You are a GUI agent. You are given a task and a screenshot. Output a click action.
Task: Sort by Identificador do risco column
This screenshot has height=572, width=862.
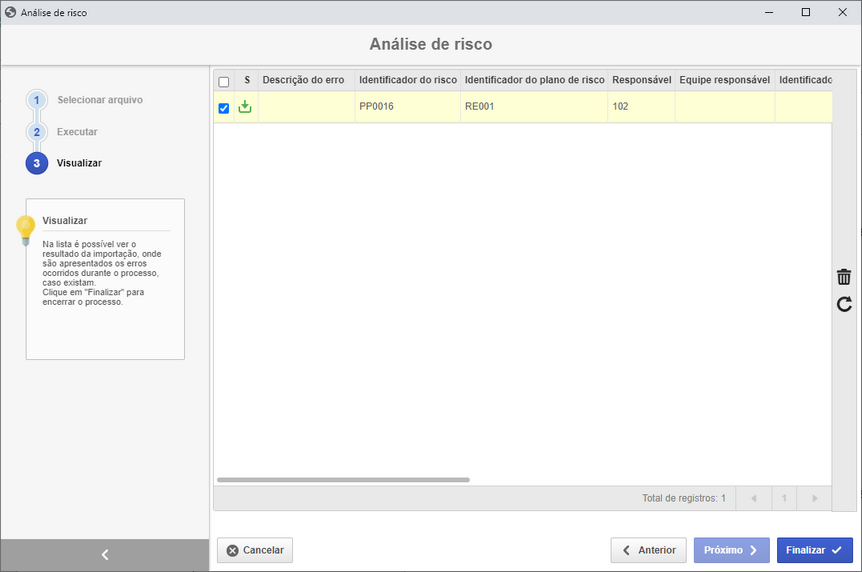408,80
